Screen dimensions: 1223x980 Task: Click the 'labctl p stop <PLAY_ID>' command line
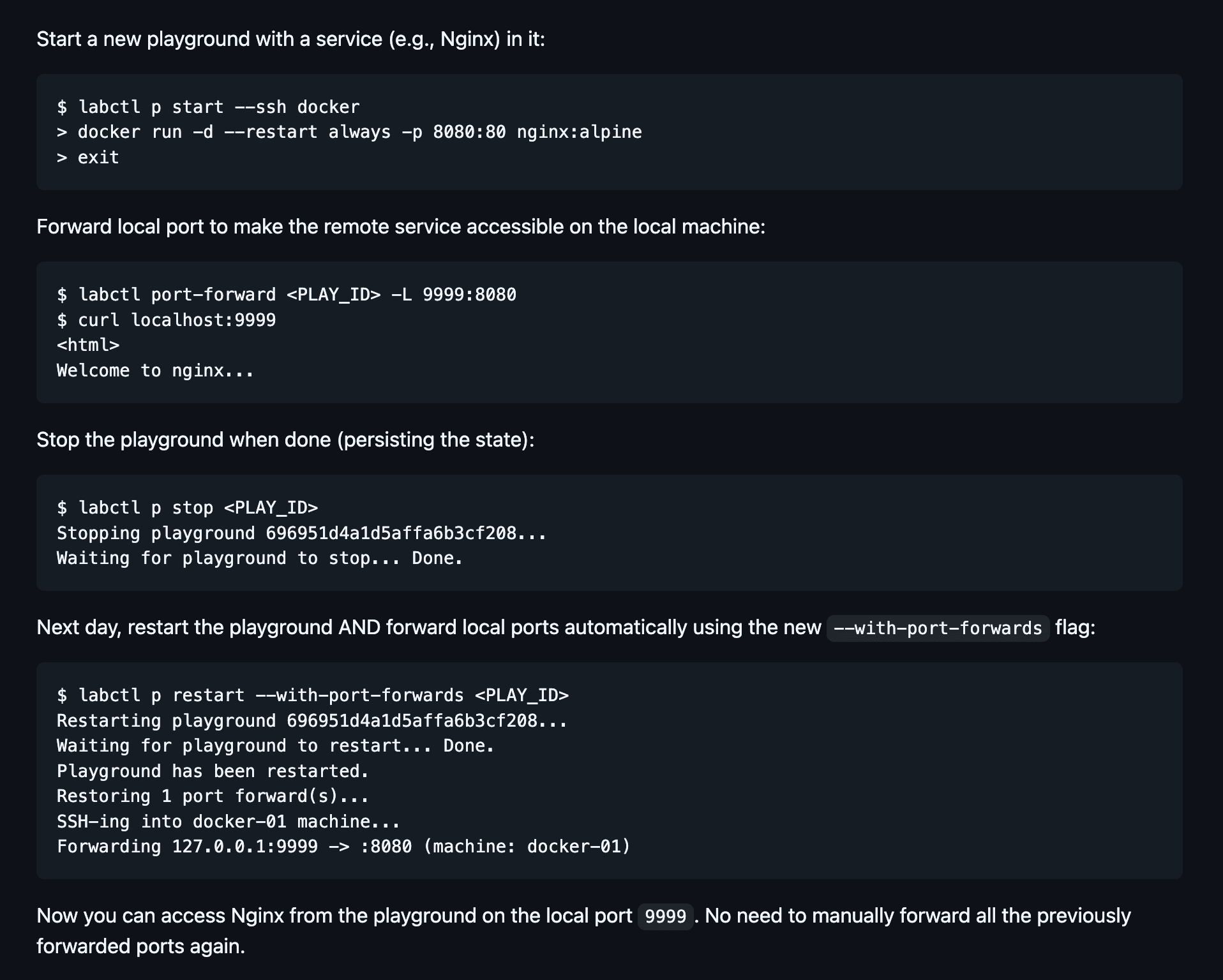[188, 508]
